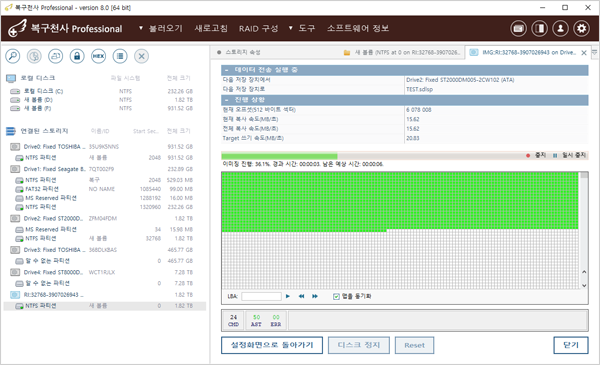
Task: Click the Reset button
Action: pos(414,345)
